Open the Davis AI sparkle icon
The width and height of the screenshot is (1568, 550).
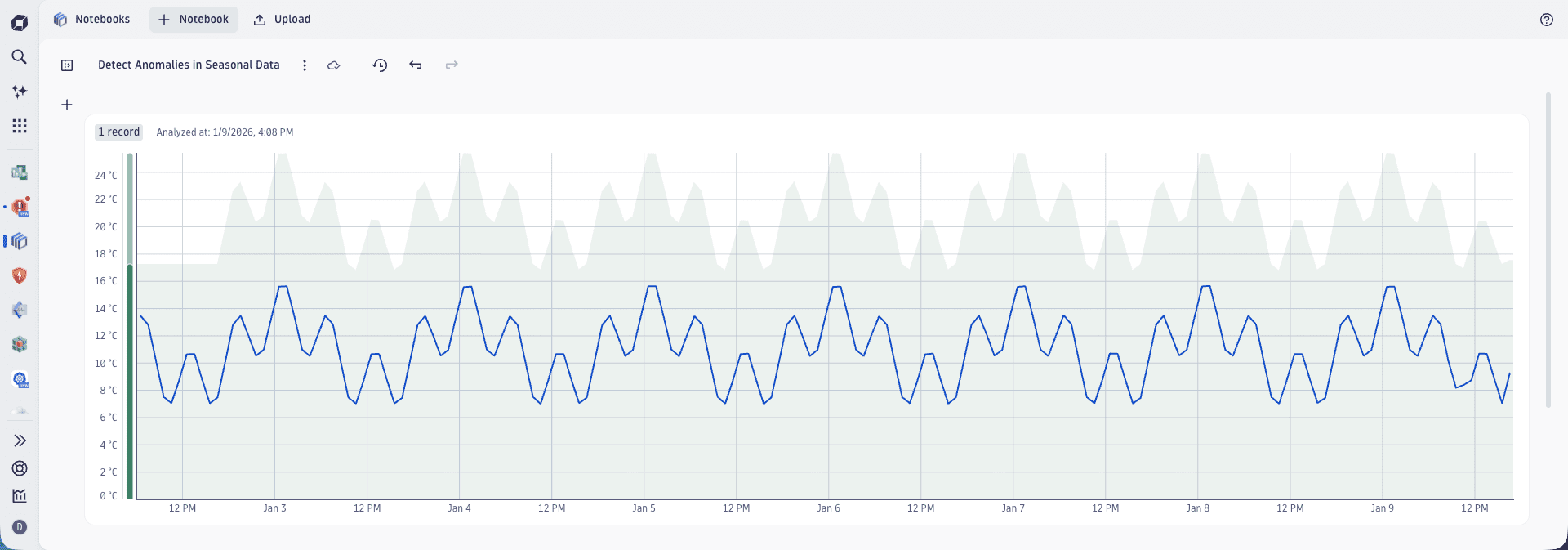pos(20,92)
